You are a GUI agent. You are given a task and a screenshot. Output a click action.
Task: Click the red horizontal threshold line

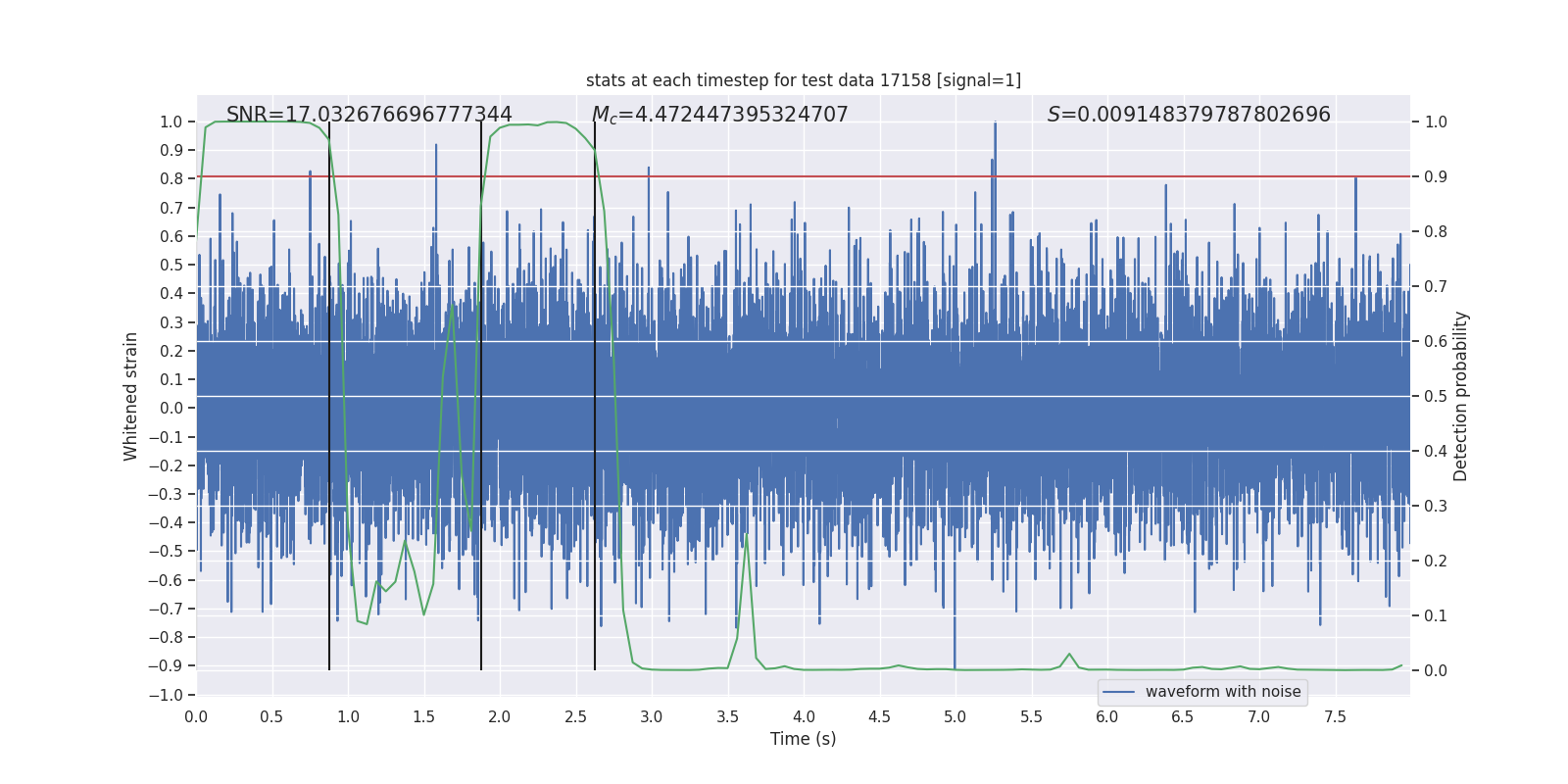[804, 176]
